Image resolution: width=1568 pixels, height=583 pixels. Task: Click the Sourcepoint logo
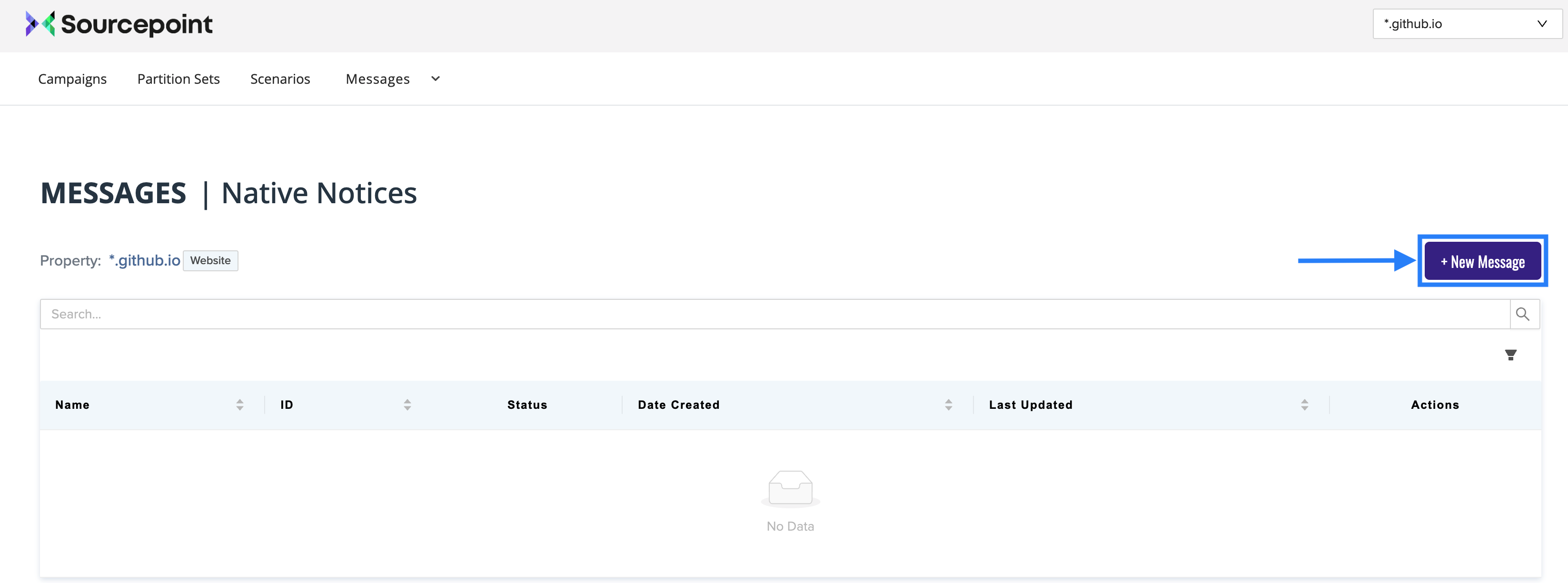pyautogui.click(x=119, y=24)
